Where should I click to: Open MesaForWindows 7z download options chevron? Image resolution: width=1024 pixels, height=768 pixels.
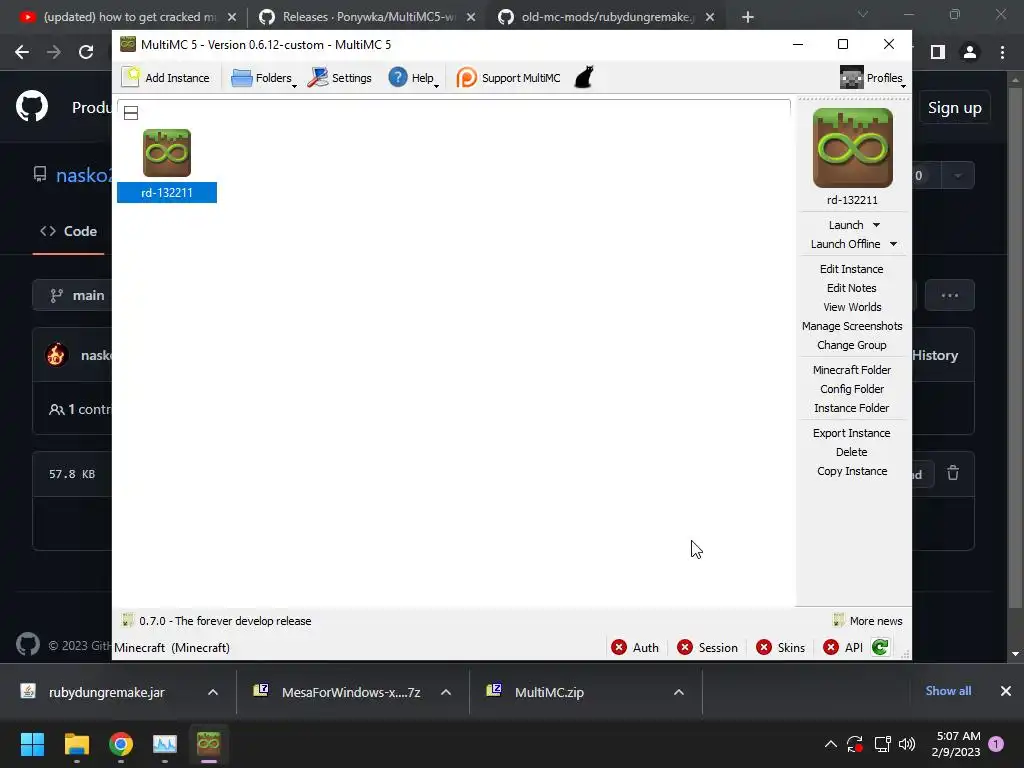[446, 692]
